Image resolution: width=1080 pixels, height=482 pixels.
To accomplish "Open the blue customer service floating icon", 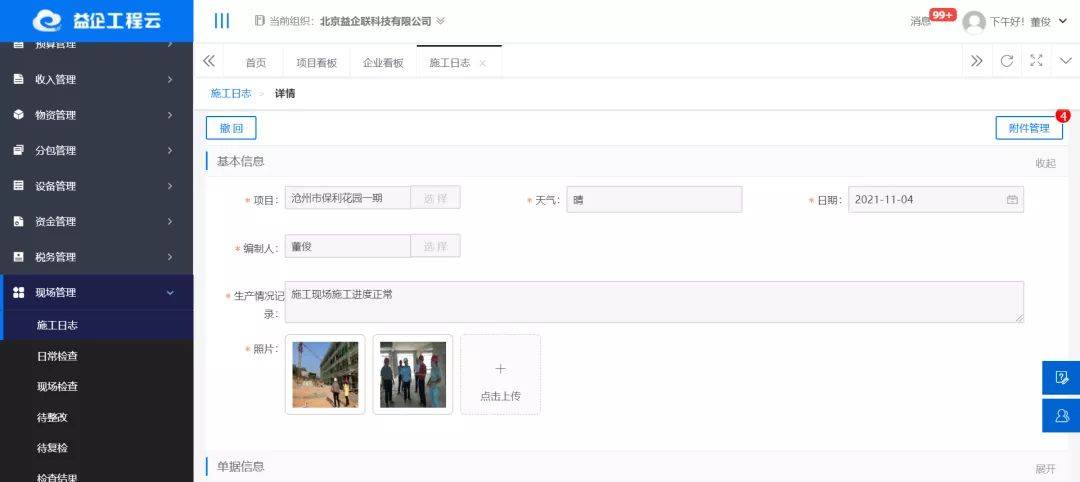I will pyautogui.click(x=1061, y=415).
